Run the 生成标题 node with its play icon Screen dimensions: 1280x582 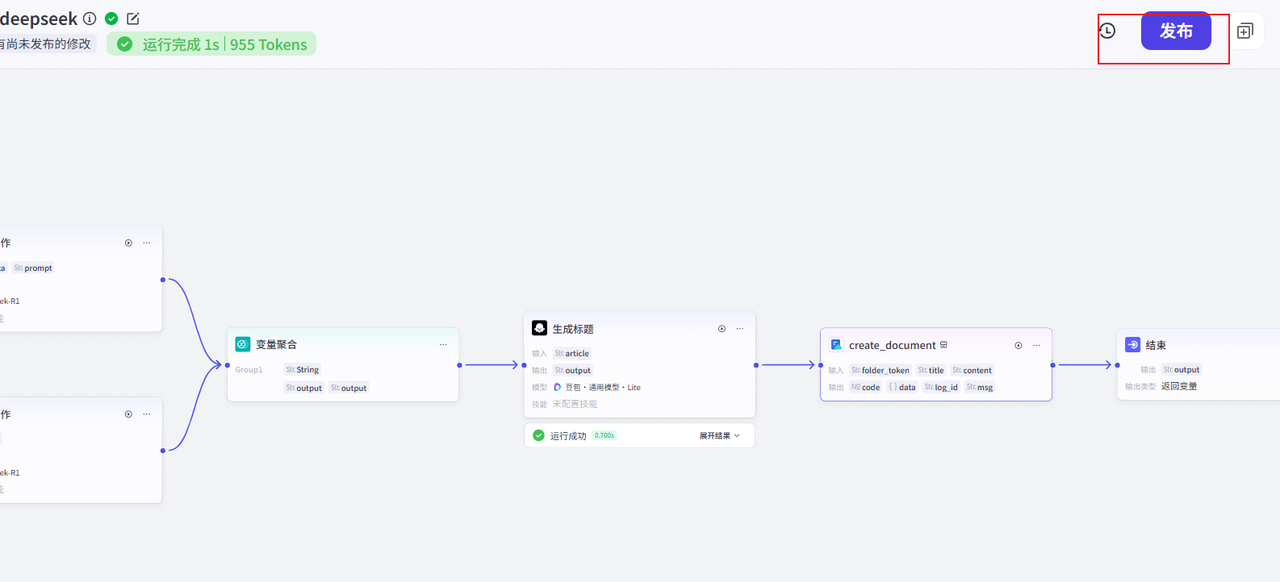click(x=722, y=329)
